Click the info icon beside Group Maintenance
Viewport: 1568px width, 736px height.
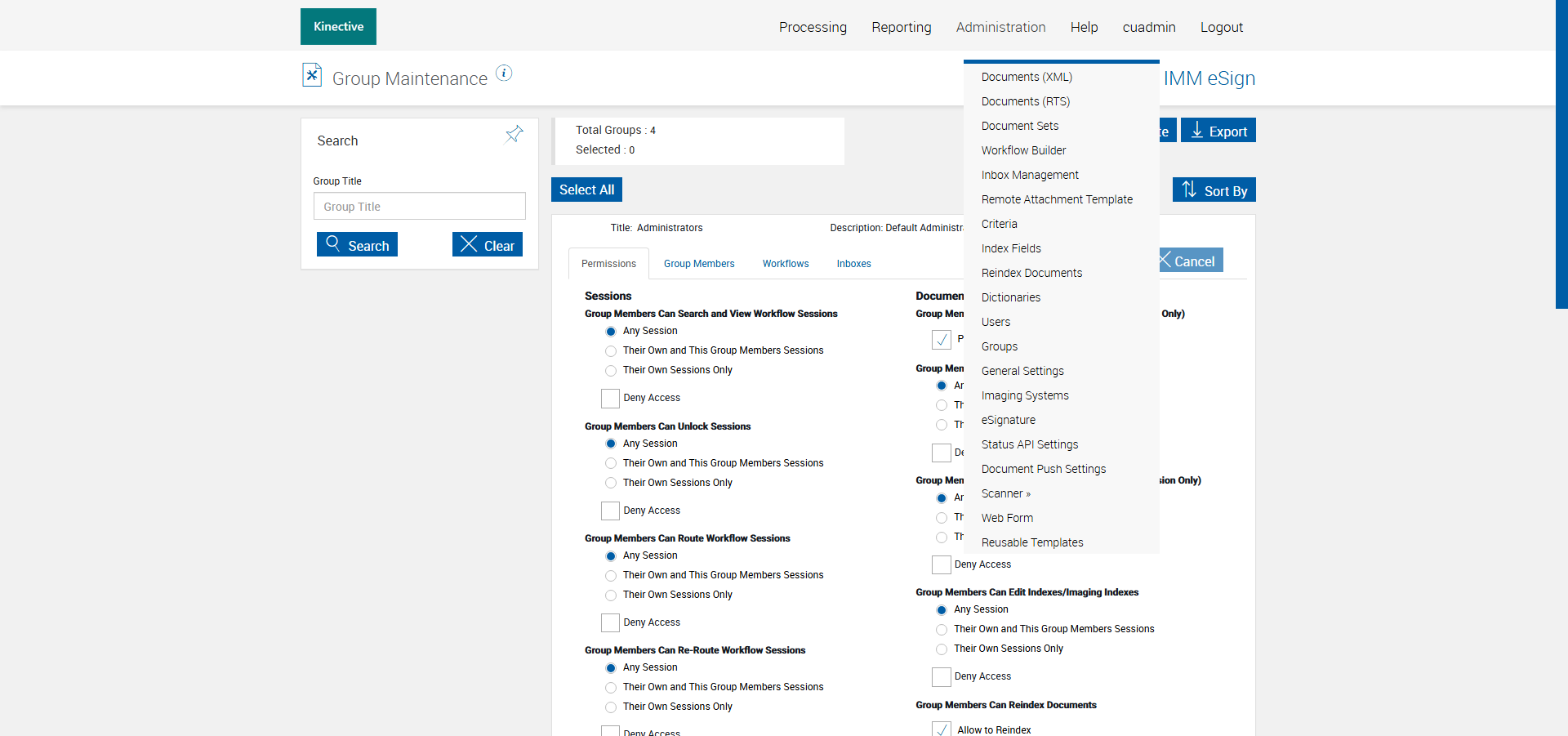(x=504, y=74)
